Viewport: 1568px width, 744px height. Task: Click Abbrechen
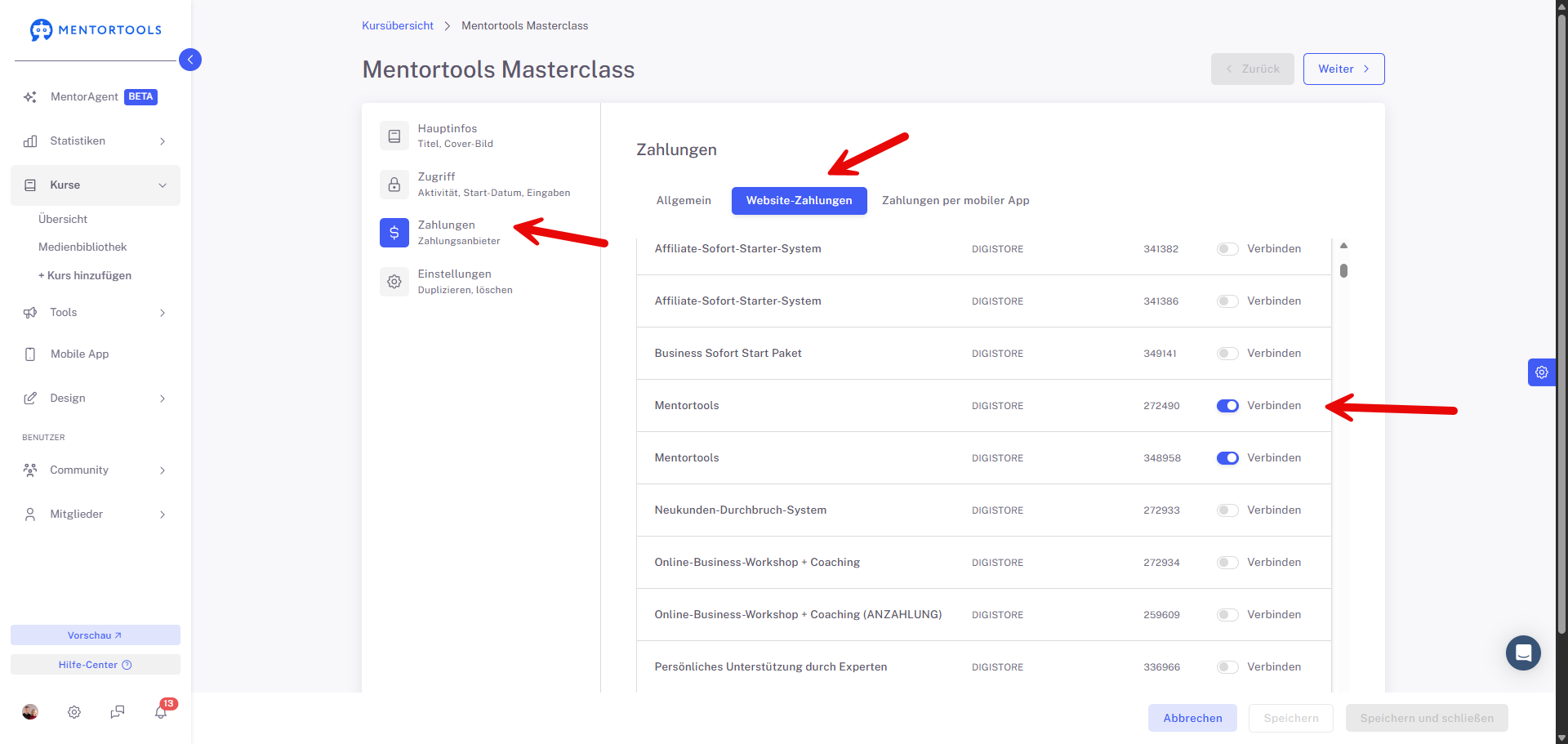1192,719
